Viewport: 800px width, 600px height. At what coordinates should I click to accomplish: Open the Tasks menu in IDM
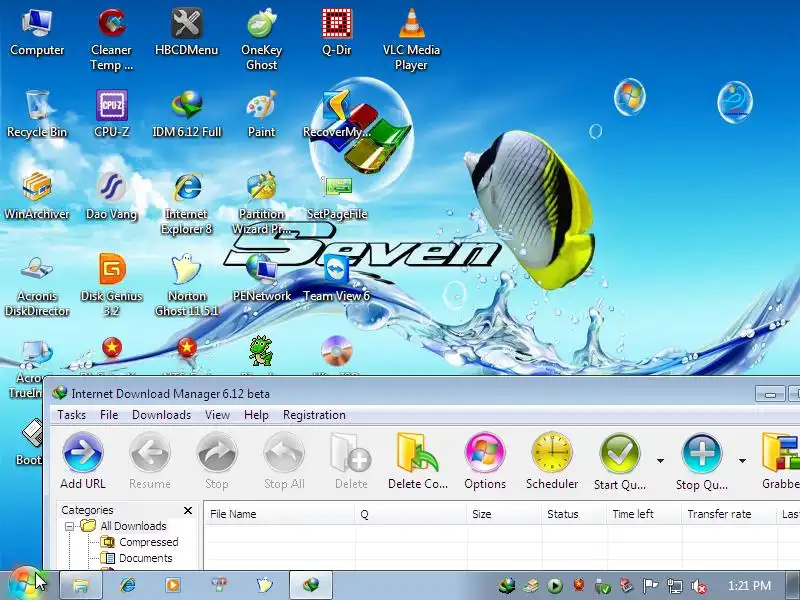point(71,415)
